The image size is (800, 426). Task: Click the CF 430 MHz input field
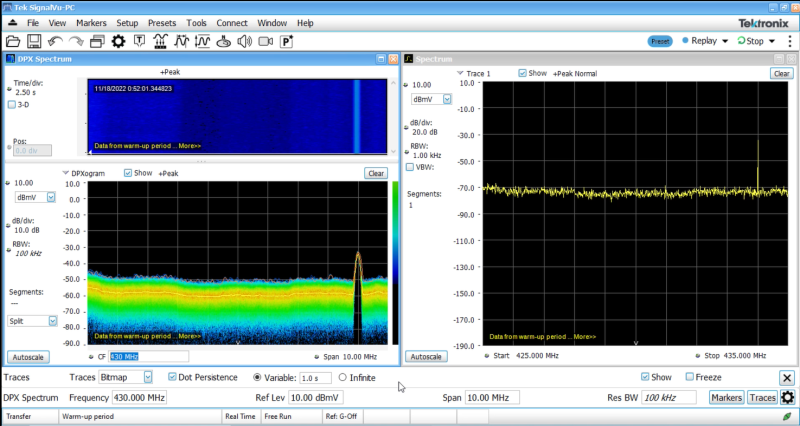coord(148,356)
